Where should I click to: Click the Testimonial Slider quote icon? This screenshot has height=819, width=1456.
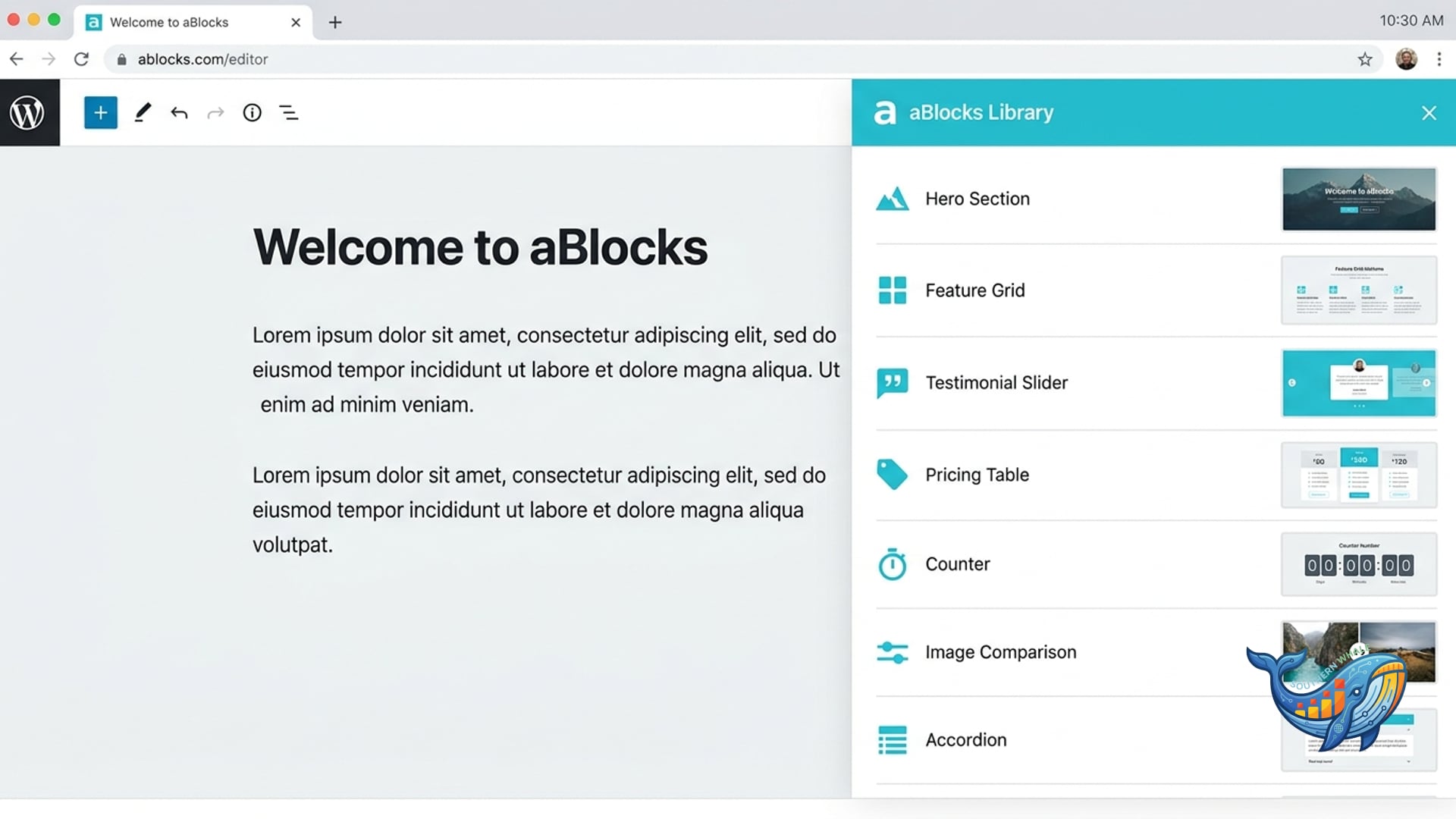[x=892, y=383]
